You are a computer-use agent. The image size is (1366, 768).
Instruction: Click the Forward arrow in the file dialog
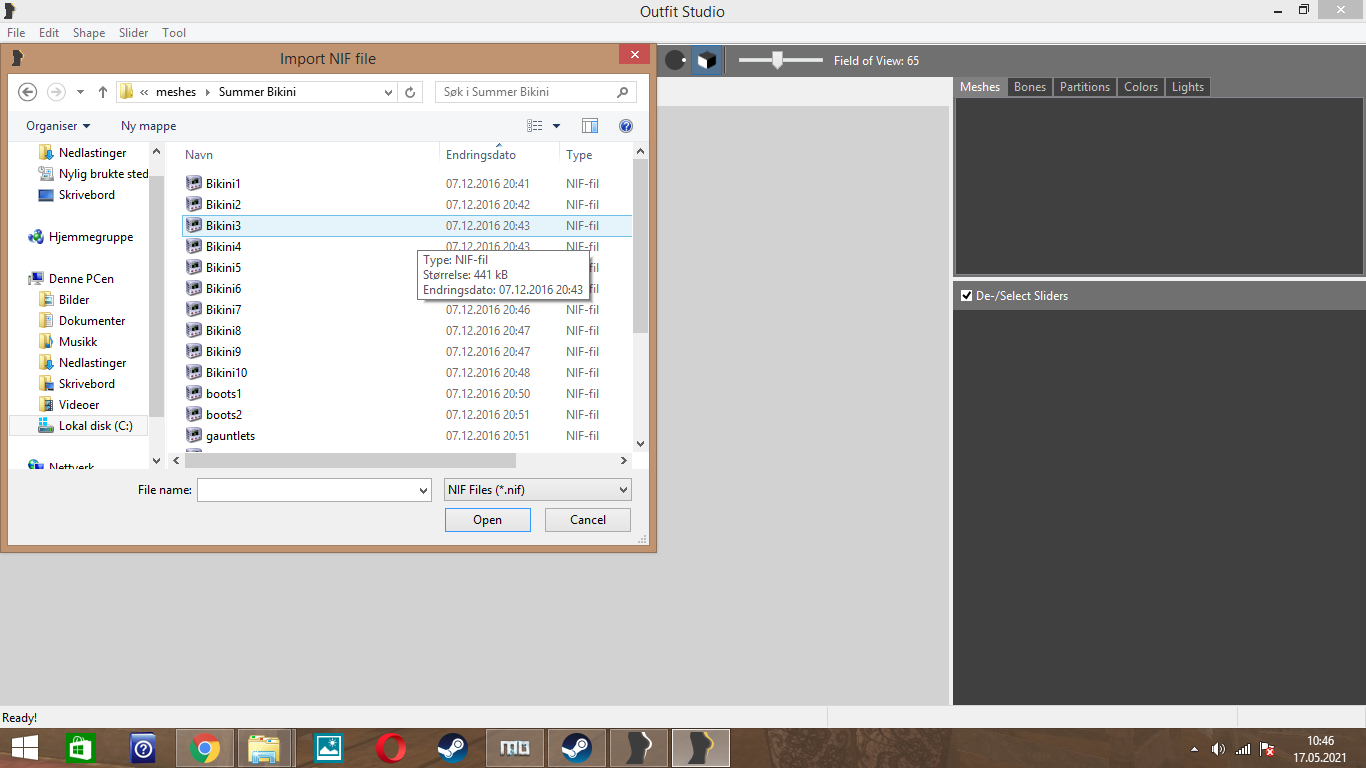click(57, 92)
